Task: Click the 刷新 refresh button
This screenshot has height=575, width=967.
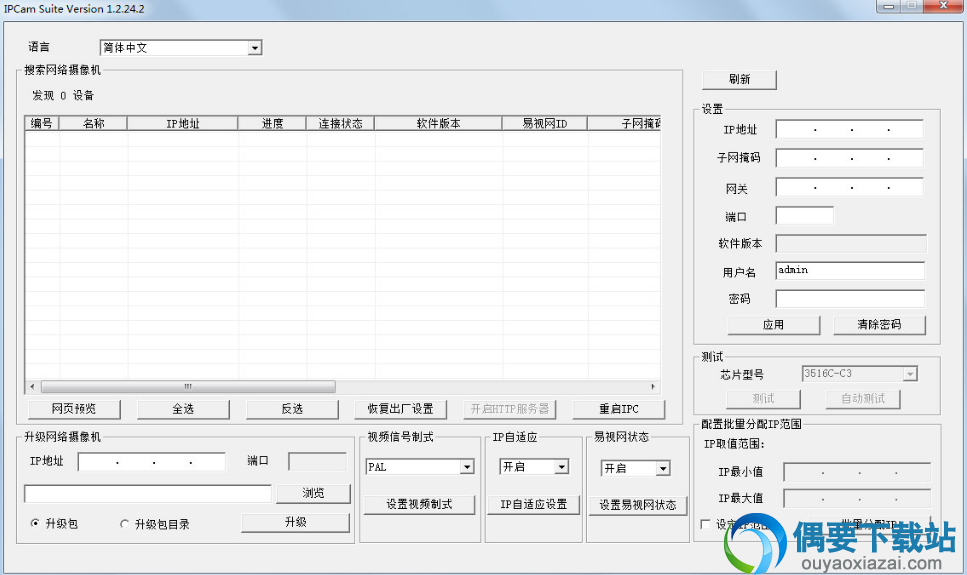Action: click(739, 79)
